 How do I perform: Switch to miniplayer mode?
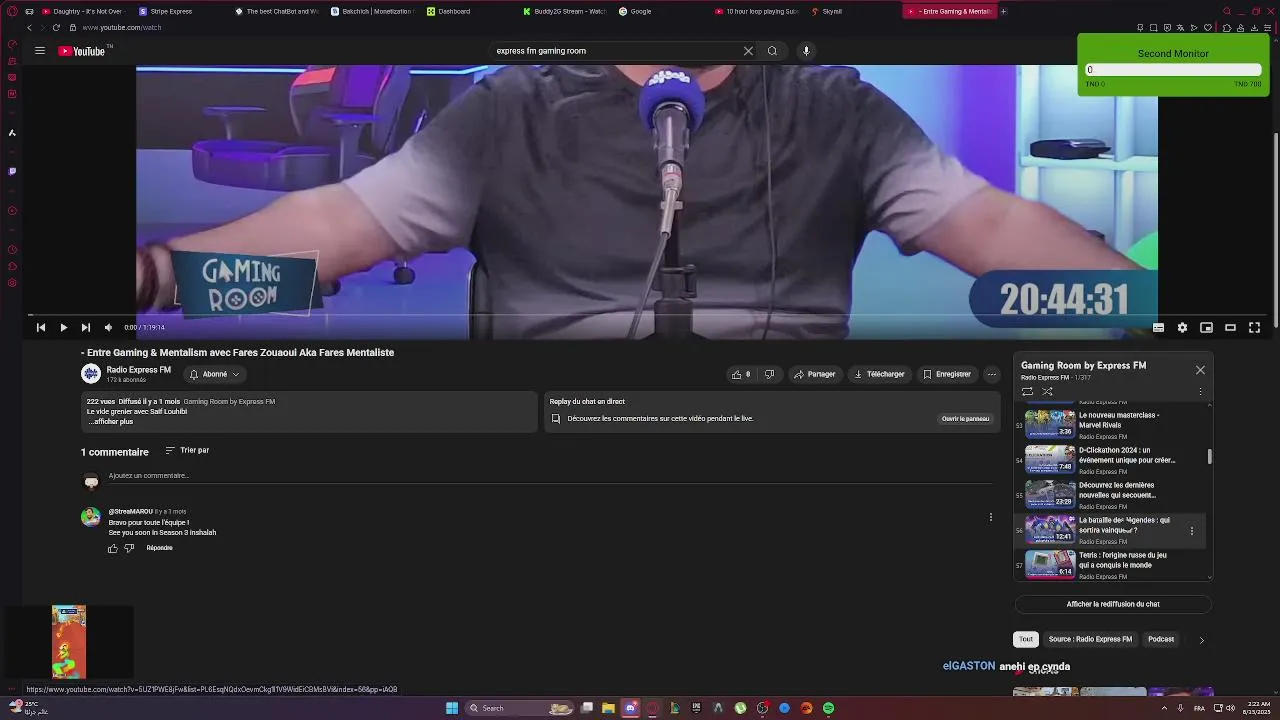[x=1206, y=327]
